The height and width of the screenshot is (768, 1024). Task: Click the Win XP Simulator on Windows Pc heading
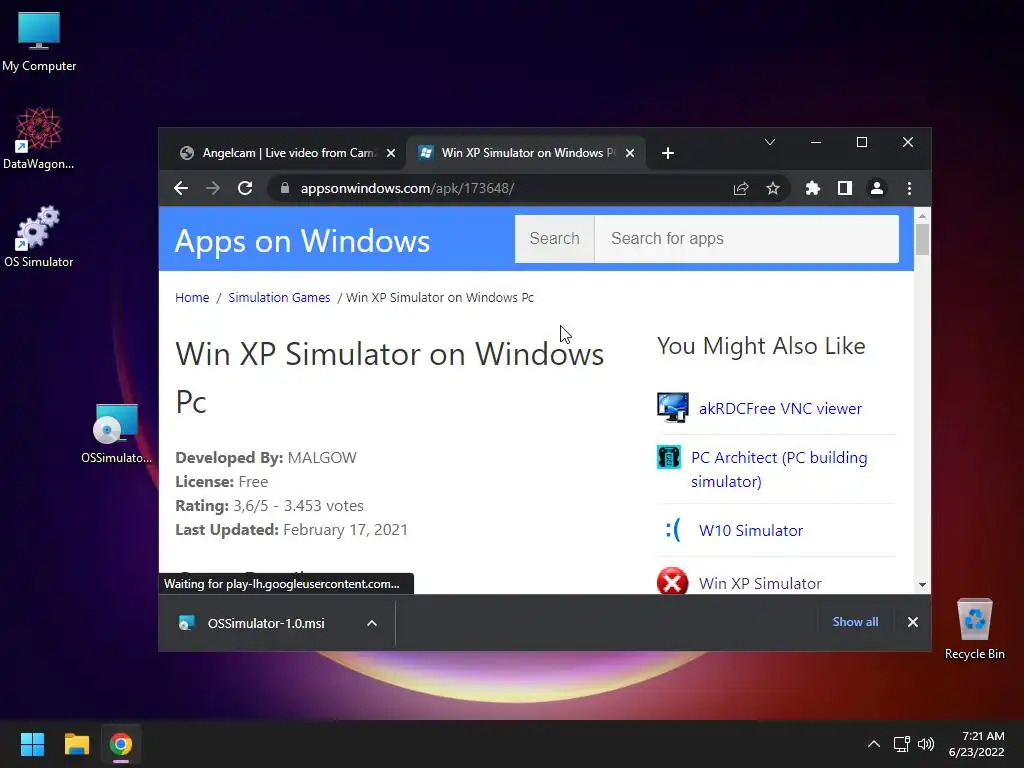(390, 377)
